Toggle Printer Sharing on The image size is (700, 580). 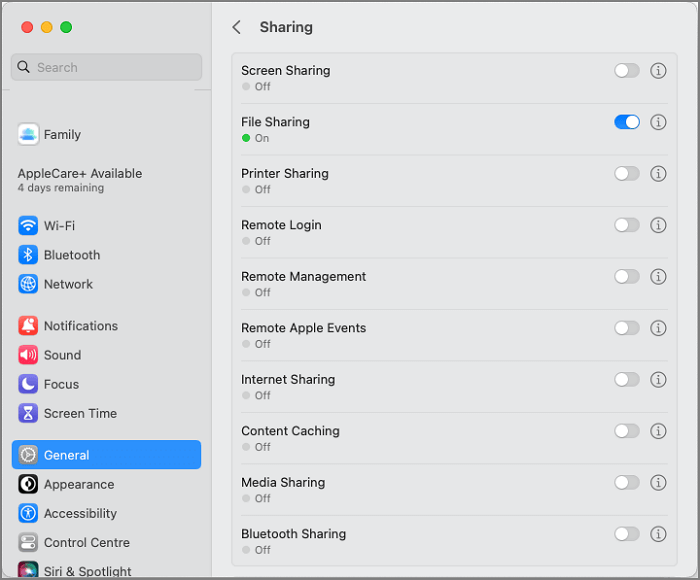pyautogui.click(x=627, y=173)
